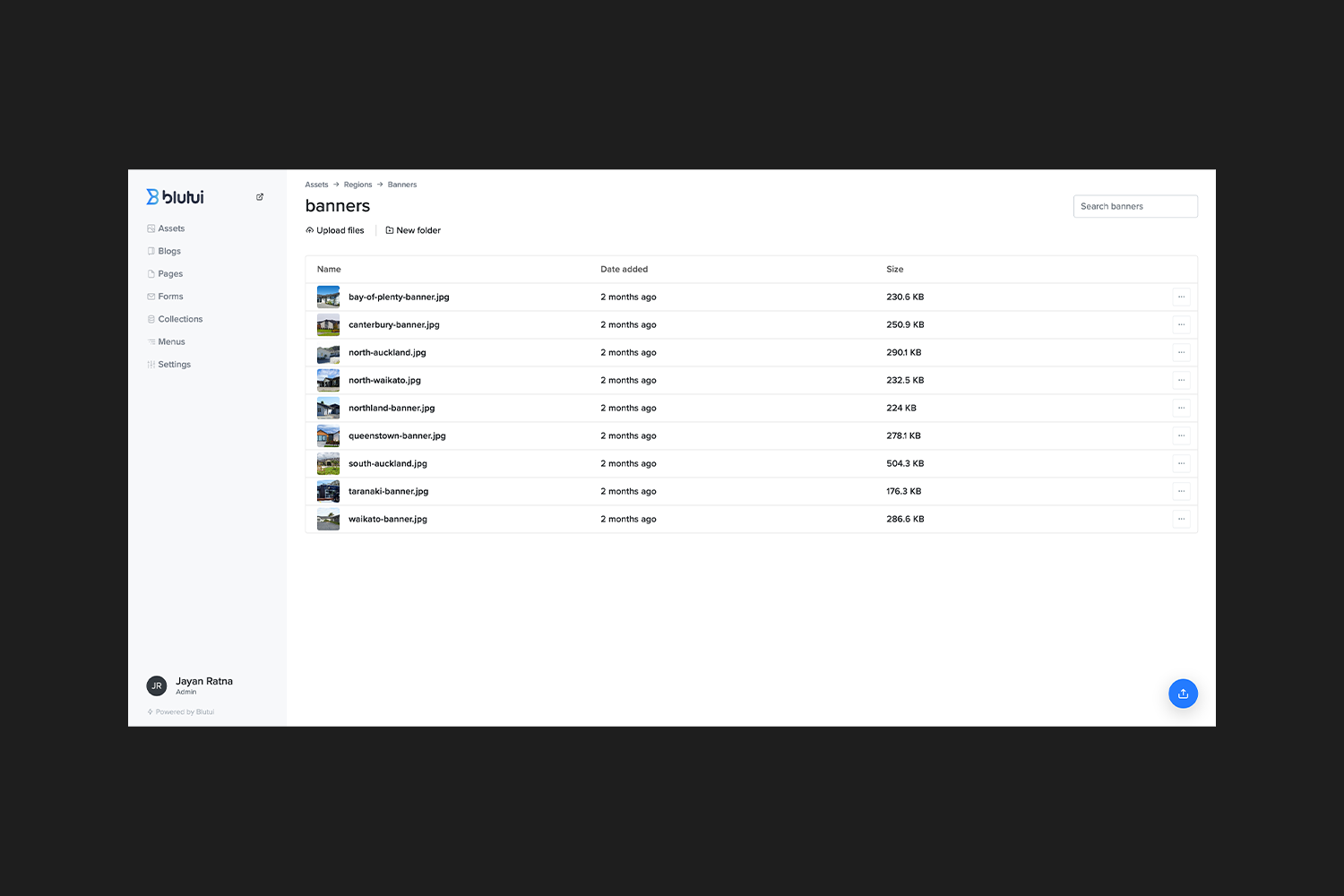Click the Date added column header
1344x896 pixels.
tap(624, 269)
